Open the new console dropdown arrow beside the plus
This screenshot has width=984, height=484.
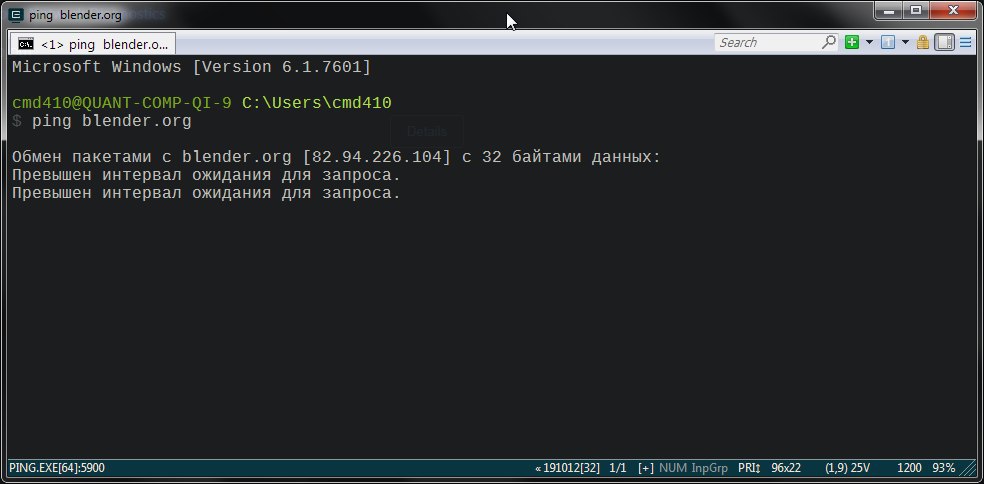pos(869,43)
